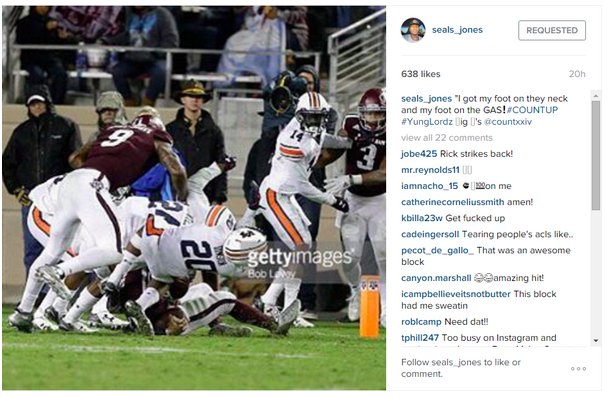Viewport: 613px width, 396px height.
Task: Open seals_jones profile picture avatar
Action: [x=413, y=30]
